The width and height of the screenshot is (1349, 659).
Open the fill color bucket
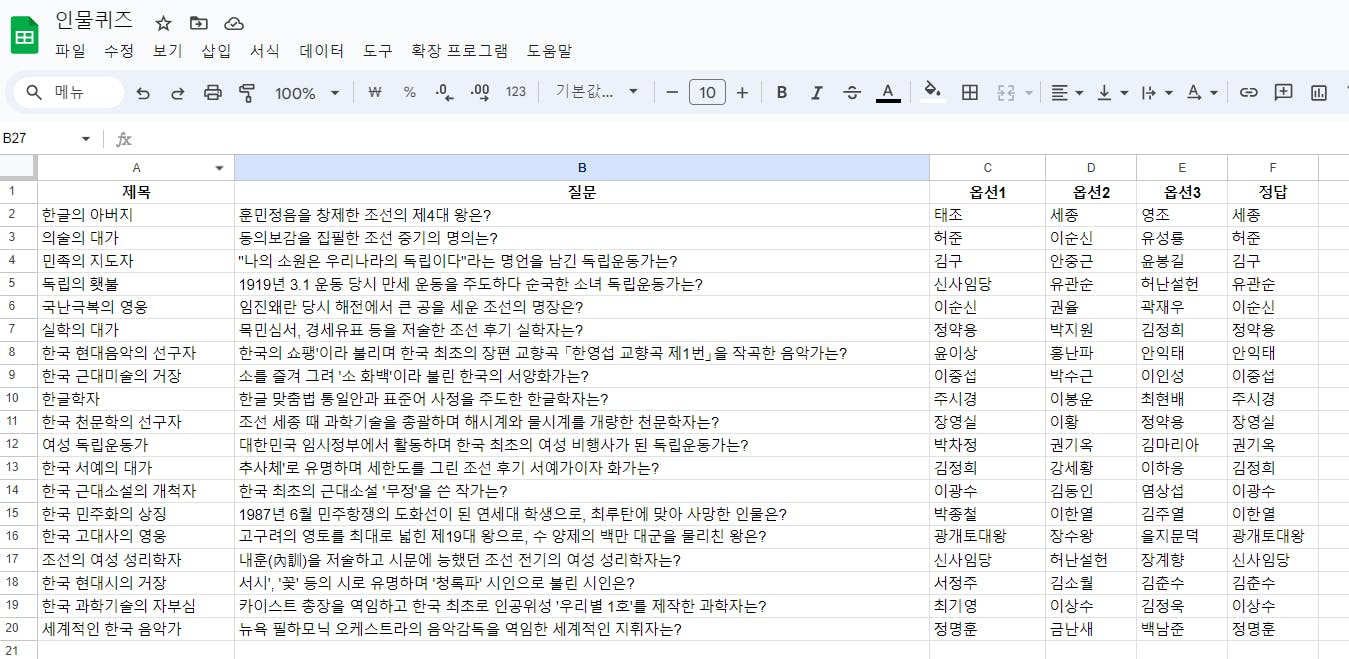coord(933,92)
